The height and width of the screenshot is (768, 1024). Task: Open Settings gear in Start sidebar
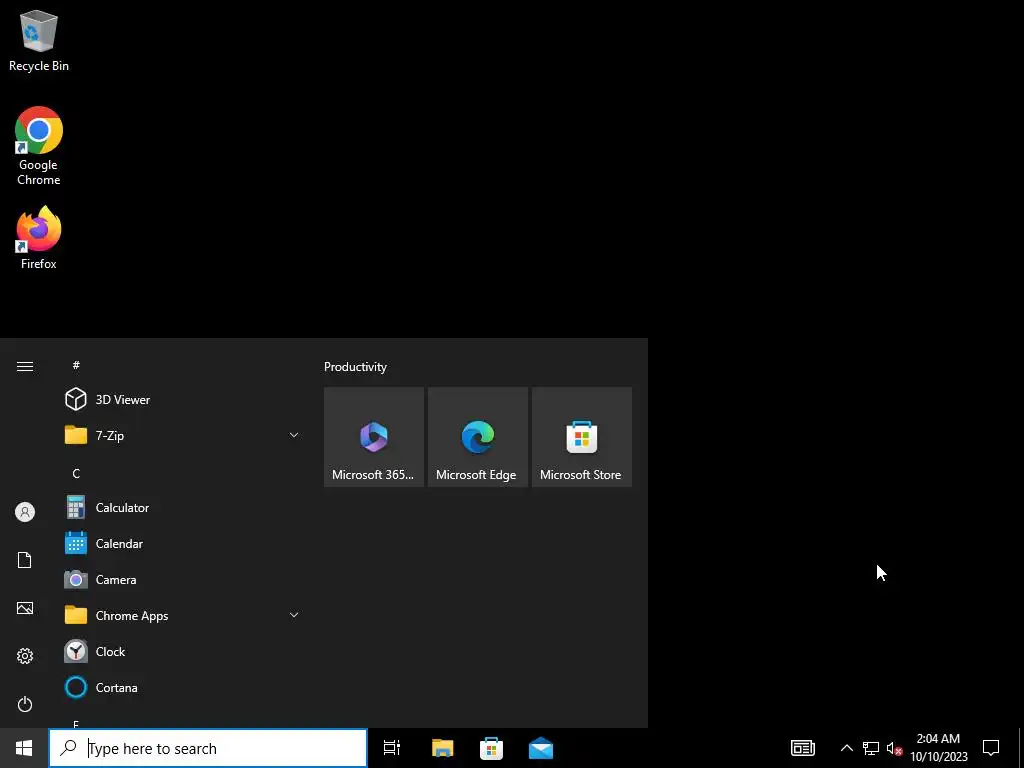[25, 656]
